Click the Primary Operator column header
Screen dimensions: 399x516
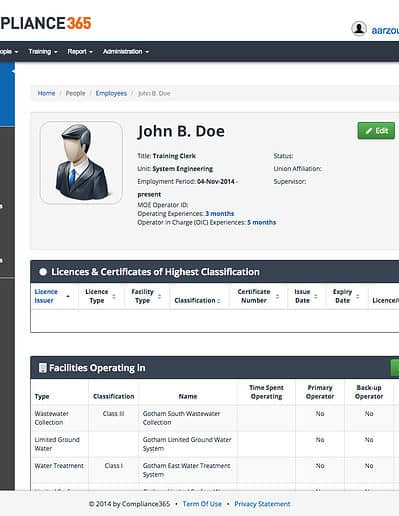coord(320,392)
